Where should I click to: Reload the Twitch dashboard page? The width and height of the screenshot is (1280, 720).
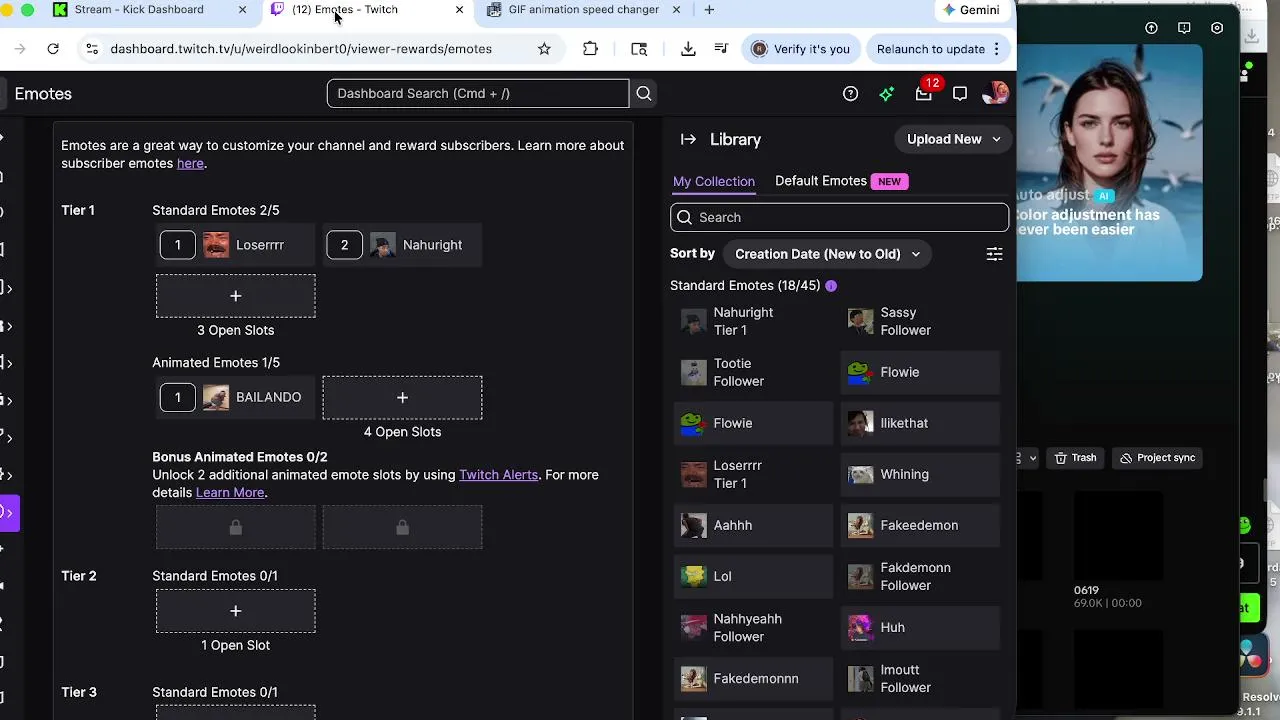[53, 49]
